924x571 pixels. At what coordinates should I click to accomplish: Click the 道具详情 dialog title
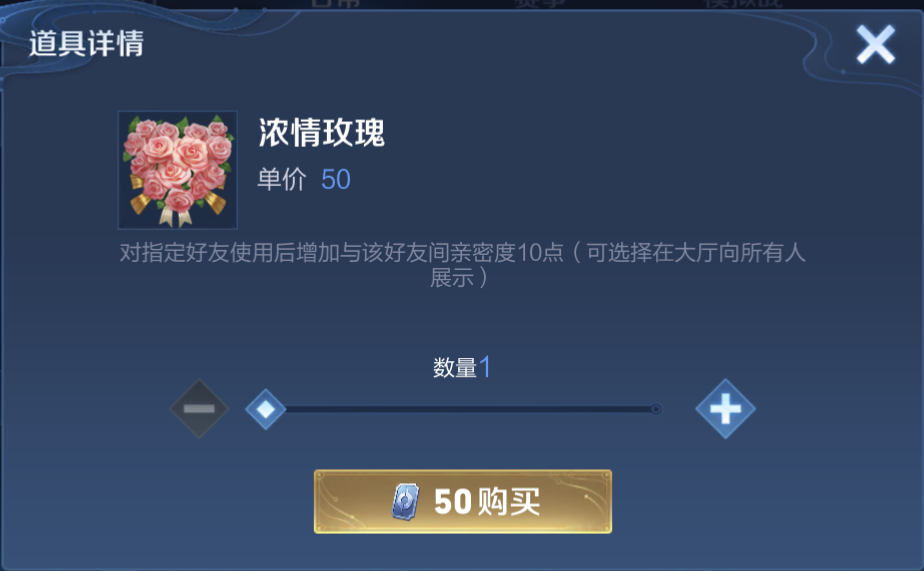point(86,44)
